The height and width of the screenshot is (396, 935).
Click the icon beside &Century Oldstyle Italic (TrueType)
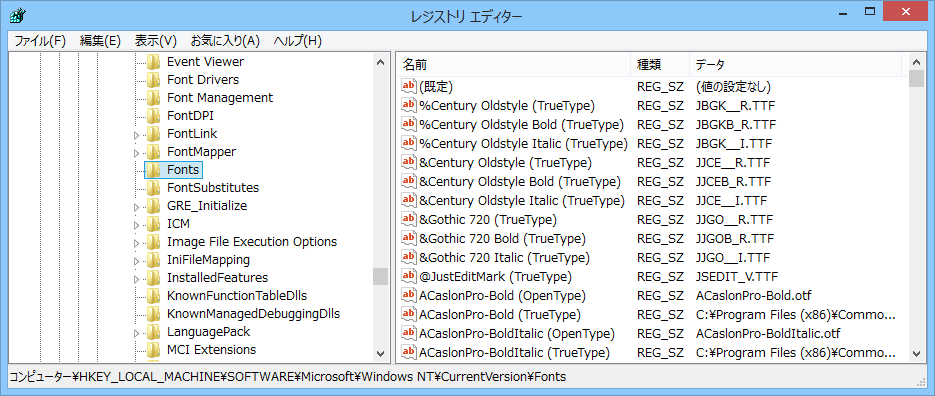(408, 200)
